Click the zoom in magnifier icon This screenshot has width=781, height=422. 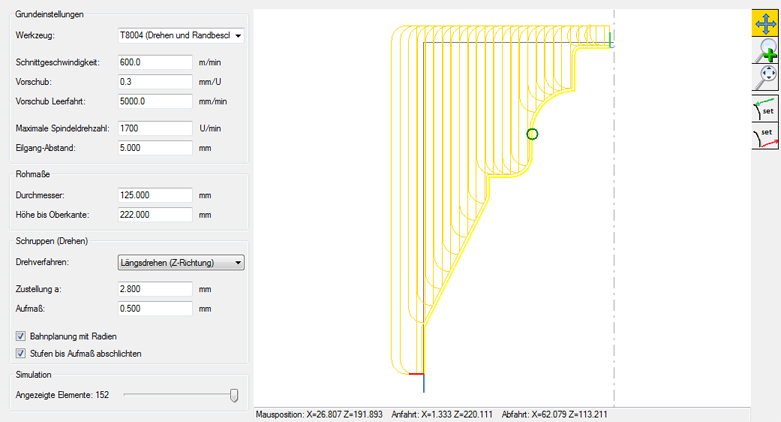tap(765, 49)
